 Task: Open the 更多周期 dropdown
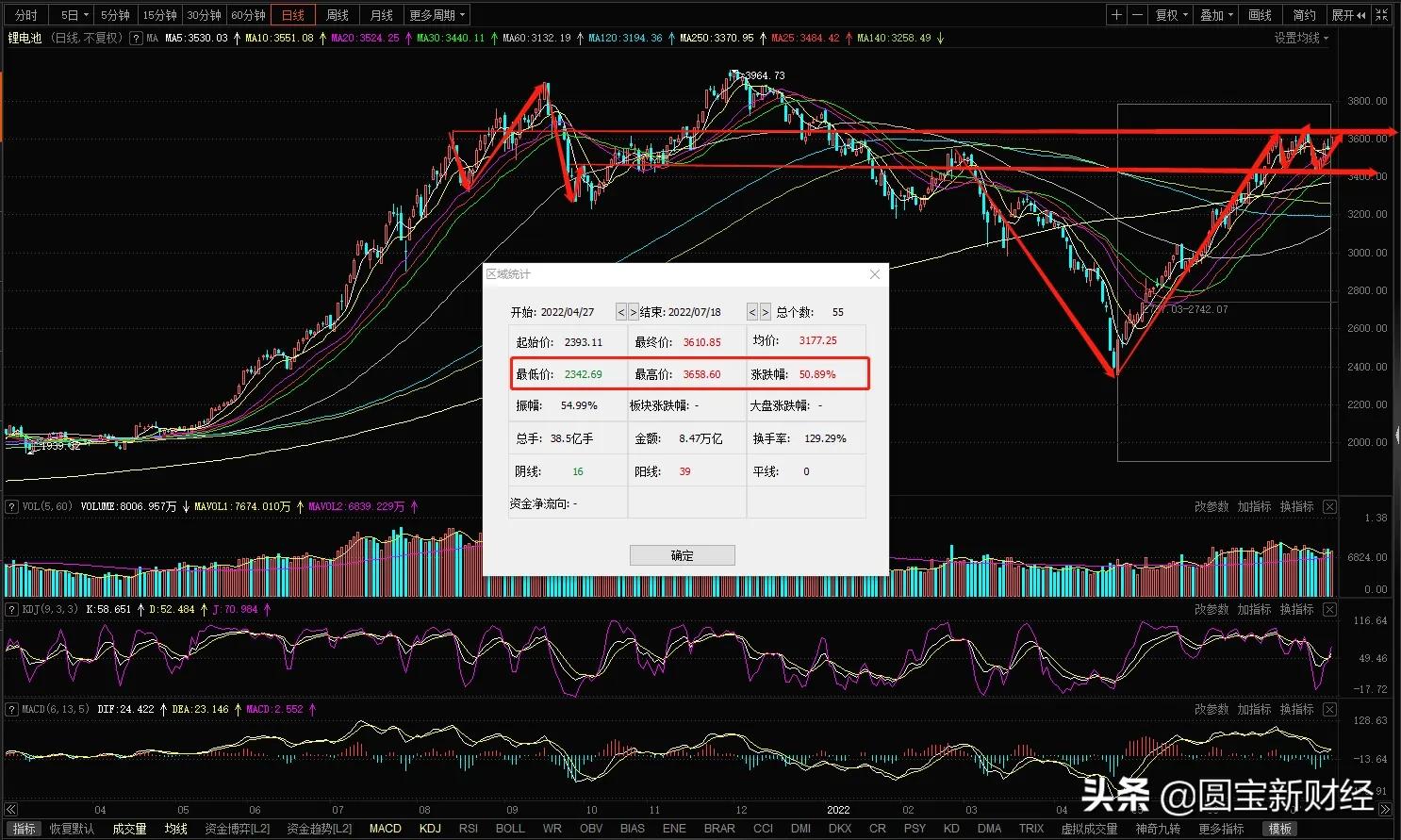point(437,15)
